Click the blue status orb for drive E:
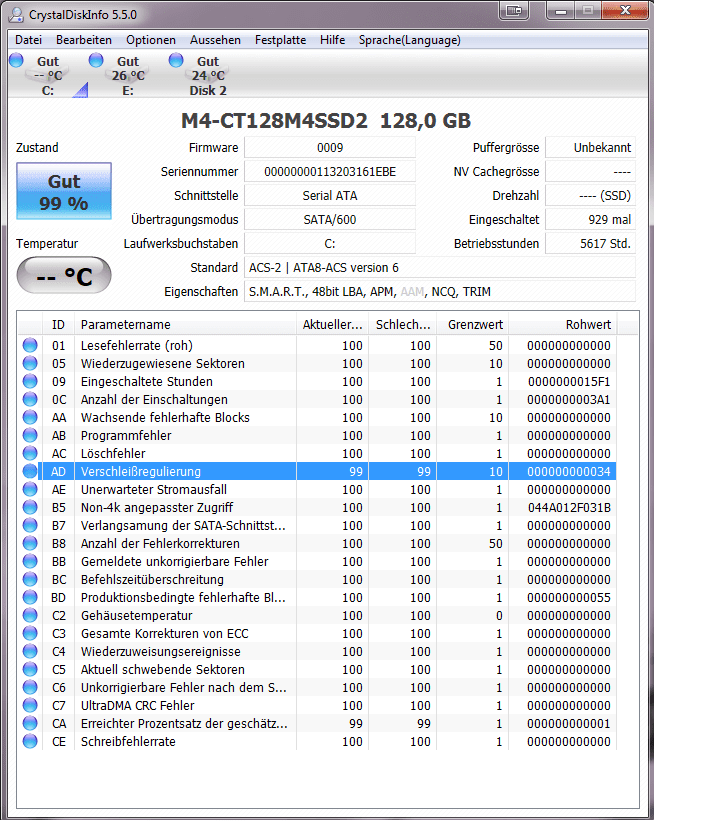 click(96, 60)
